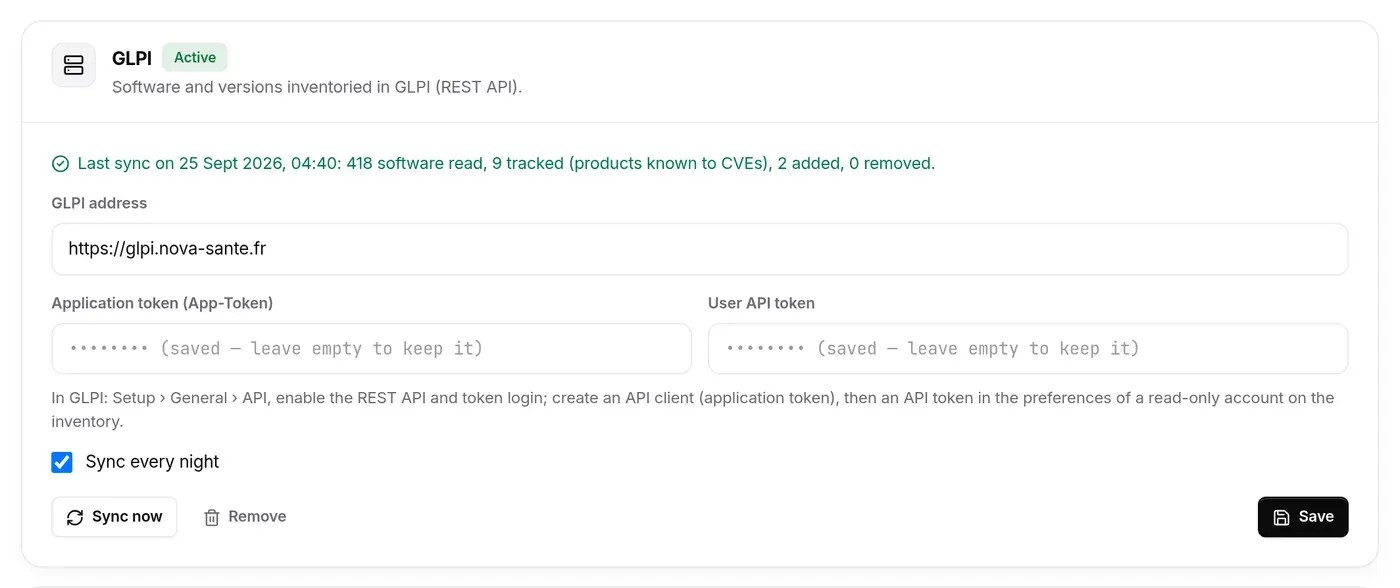Click the Sync now button text
1400x588 pixels.
pyautogui.click(x=127, y=517)
